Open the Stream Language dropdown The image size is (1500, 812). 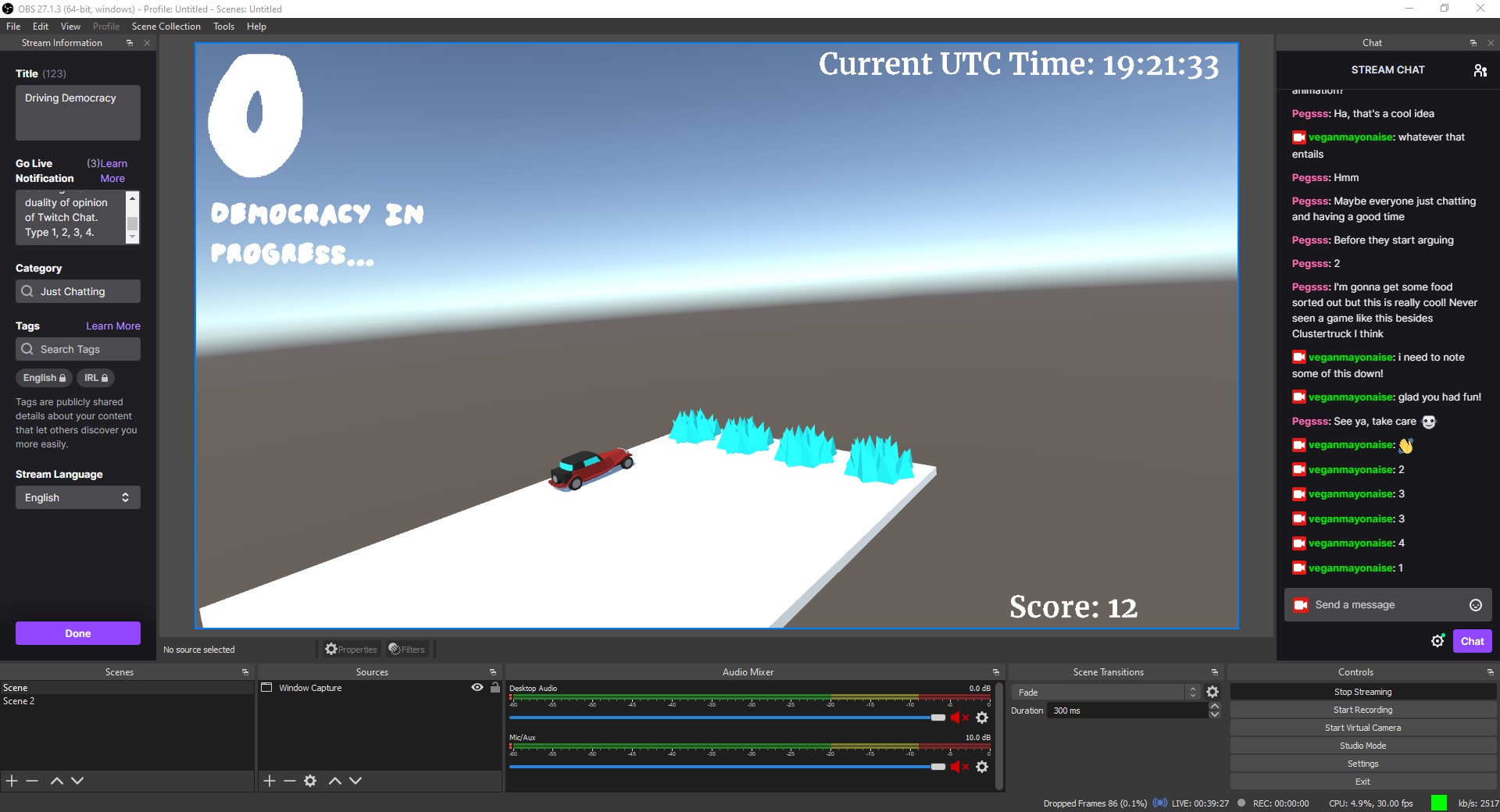coord(78,497)
